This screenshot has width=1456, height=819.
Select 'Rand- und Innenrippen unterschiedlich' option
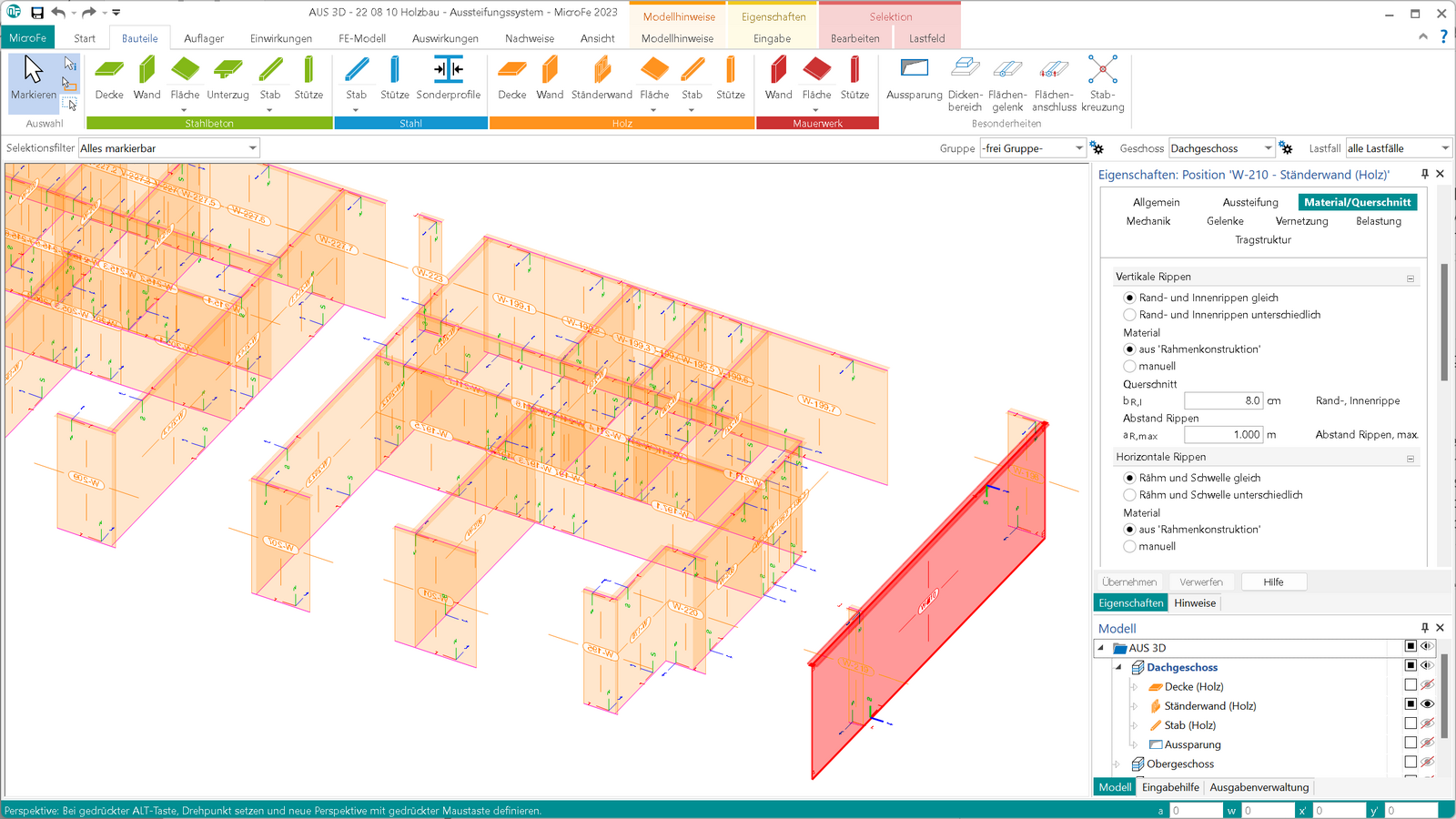click(1129, 315)
